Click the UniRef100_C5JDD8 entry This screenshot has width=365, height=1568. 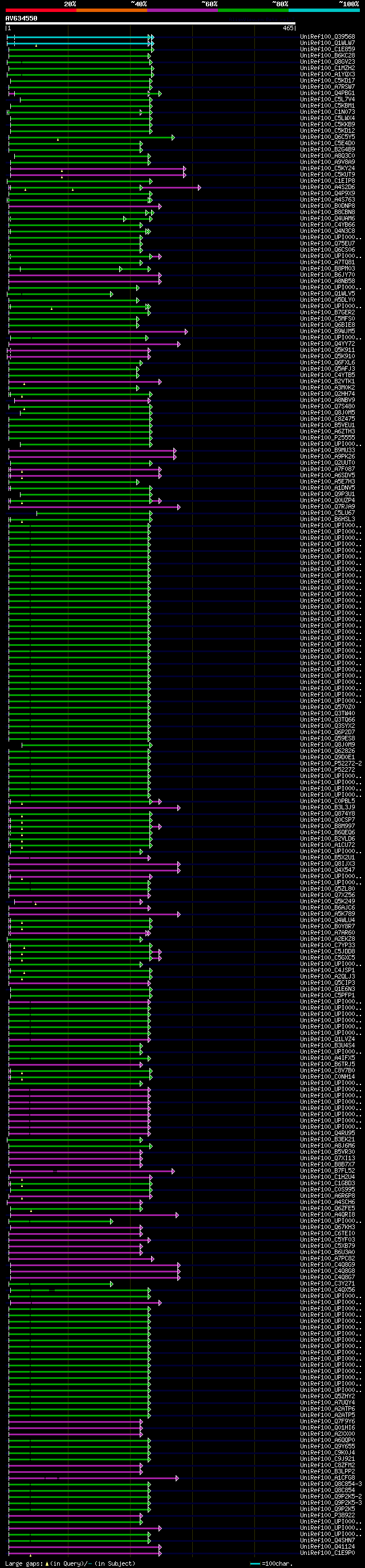pyautogui.click(x=327, y=951)
